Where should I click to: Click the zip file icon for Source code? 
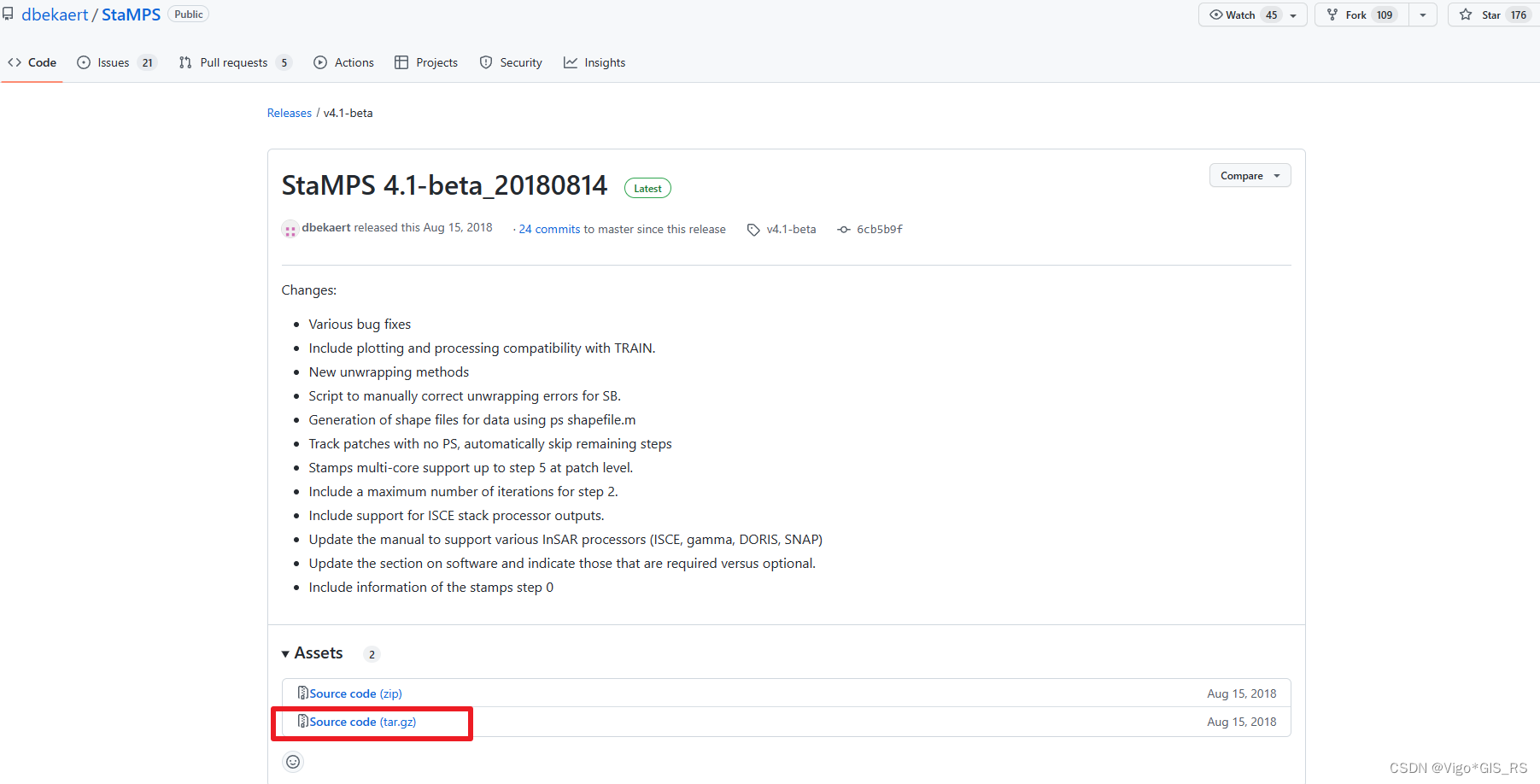point(302,693)
